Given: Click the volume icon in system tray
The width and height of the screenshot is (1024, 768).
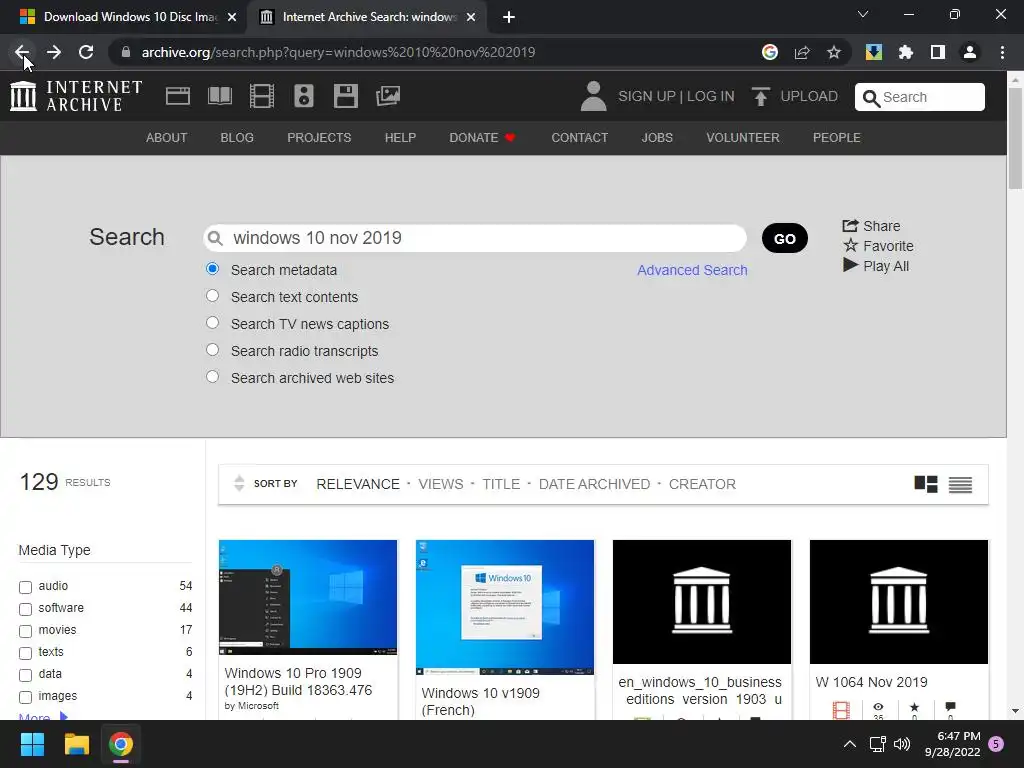Looking at the screenshot, I should (902, 744).
